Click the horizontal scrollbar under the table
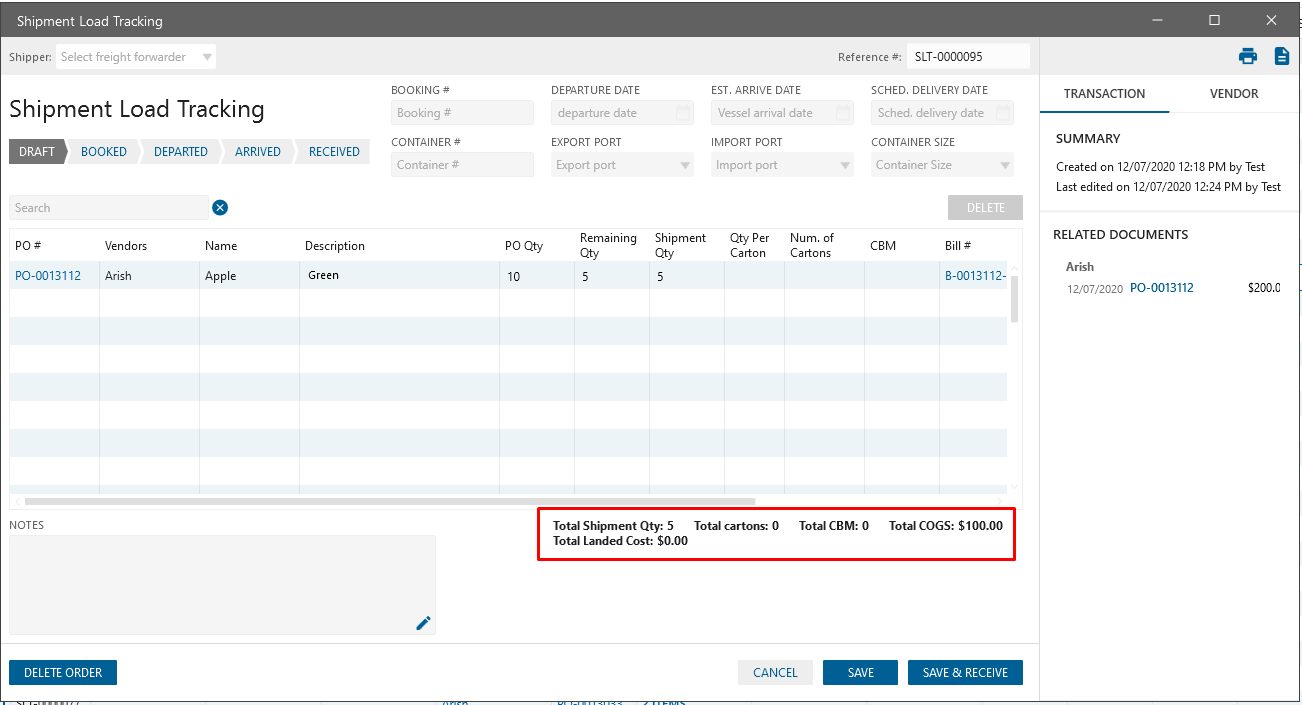The width and height of the screenshot is (1302, 705). tap(390, 501)
